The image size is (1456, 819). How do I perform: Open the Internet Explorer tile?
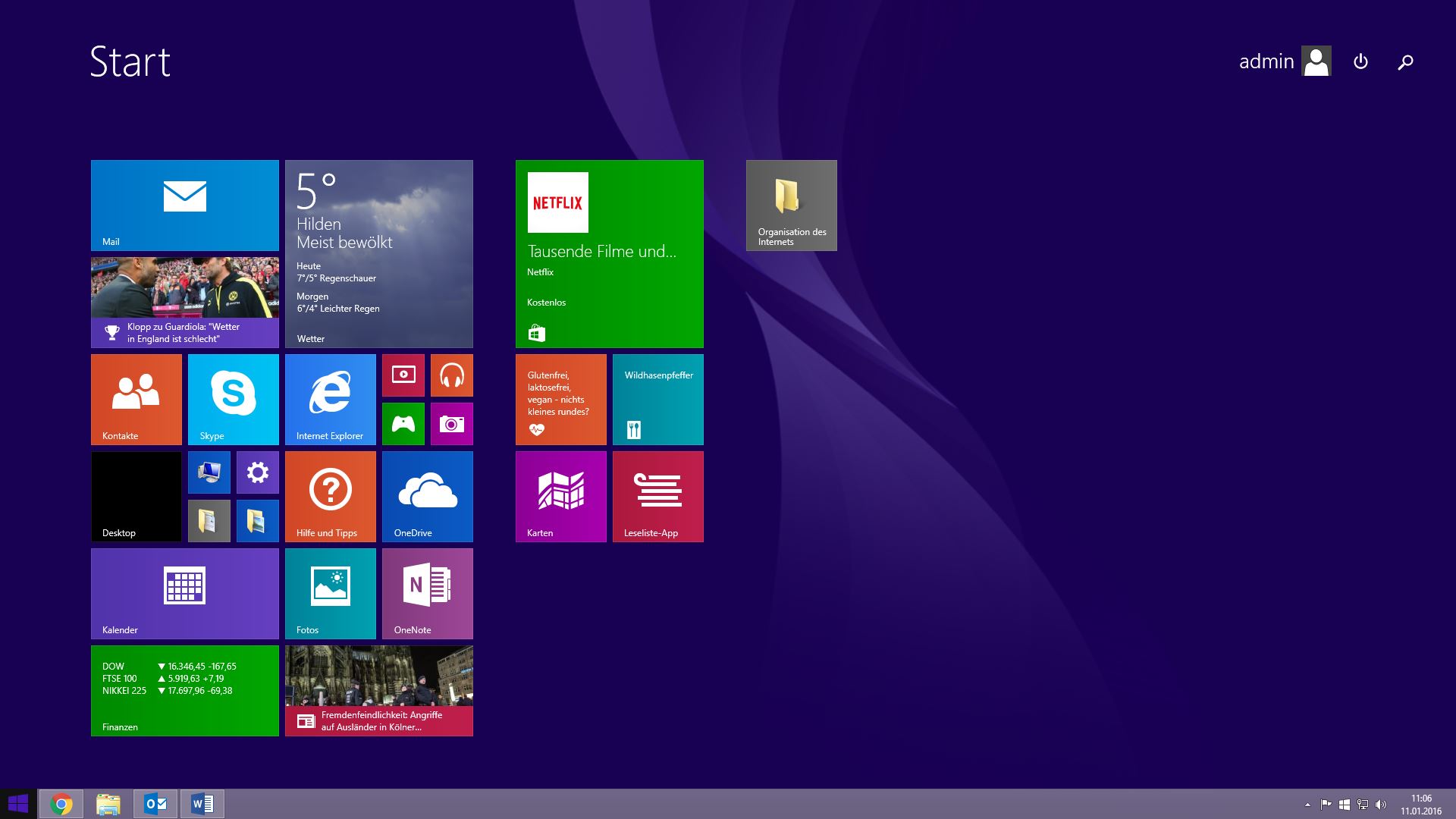330,399
